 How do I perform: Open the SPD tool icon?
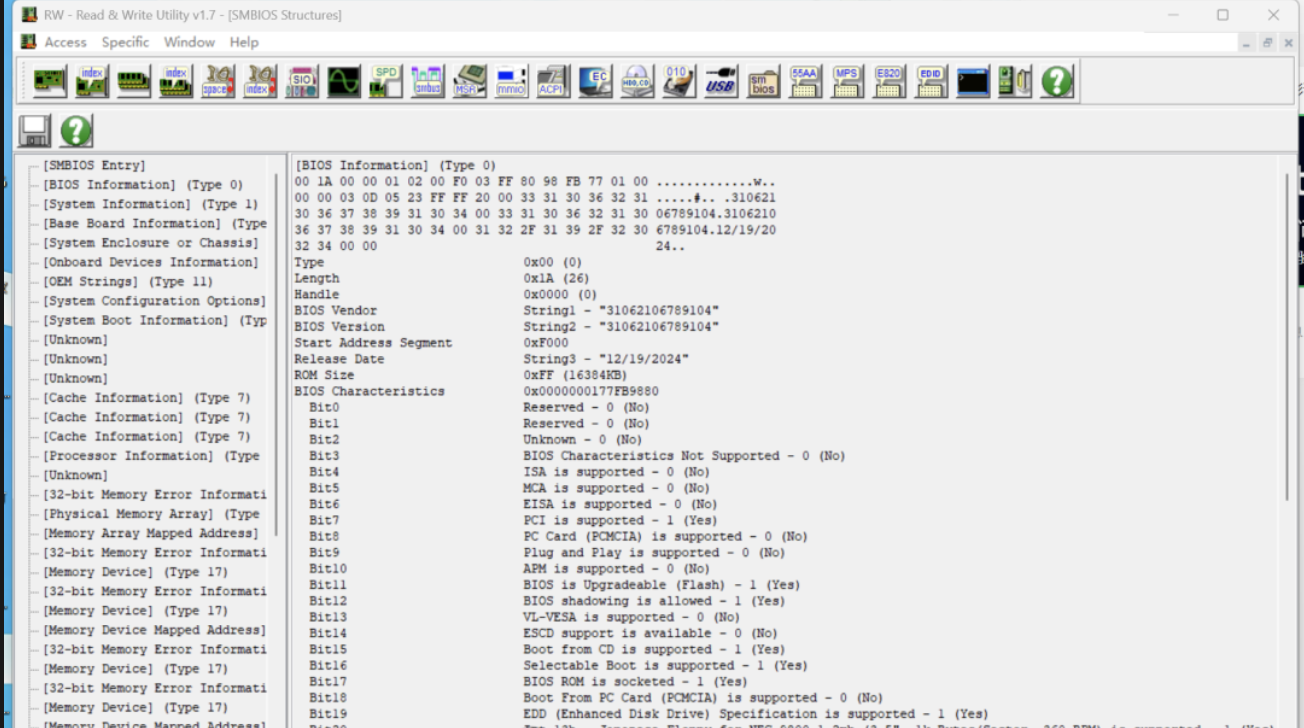coord(385,81)
